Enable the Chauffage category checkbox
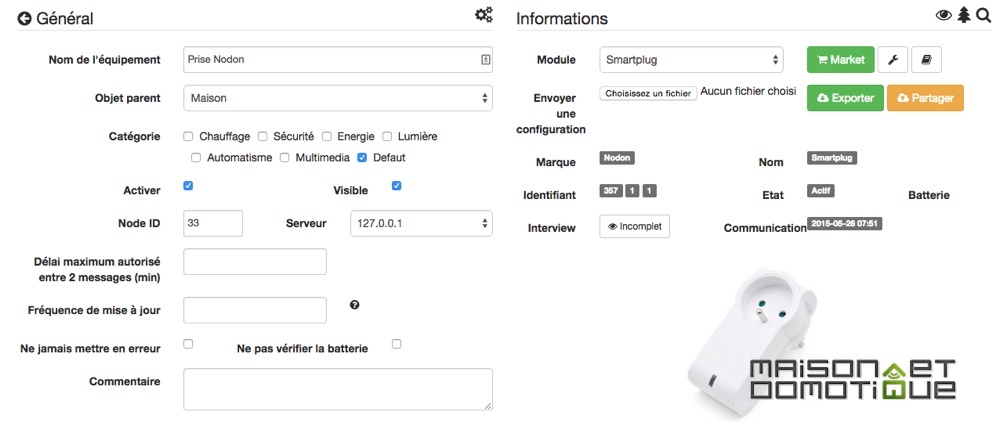1000x434 pixels. (x=188, y=136)
